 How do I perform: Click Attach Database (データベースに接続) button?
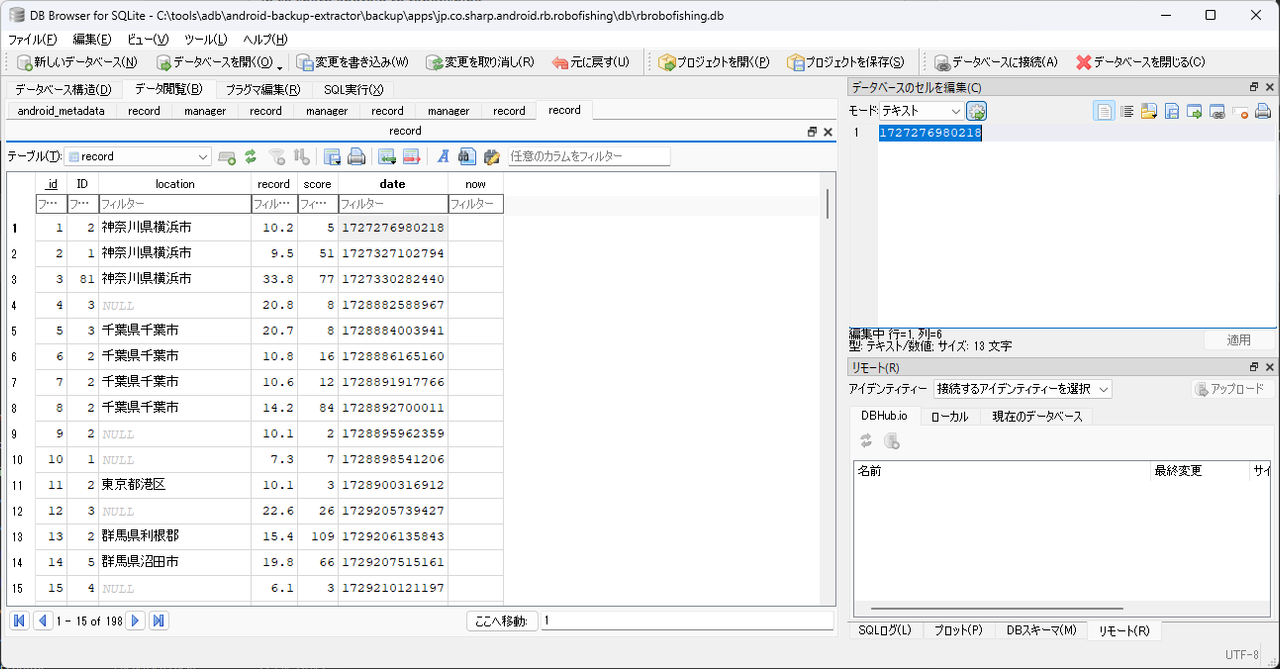point(996,62)
